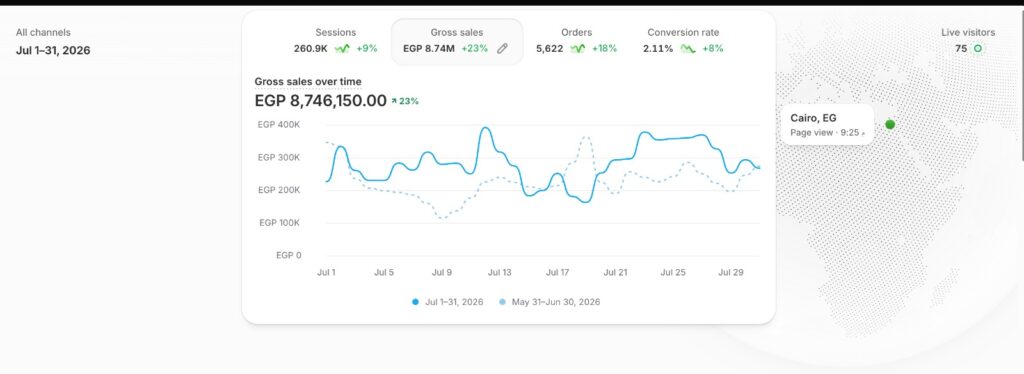Viewport: 1024px width, 374px height.
Task: Click the Conversion rate sparkline icon
Action: click(688, 48)
